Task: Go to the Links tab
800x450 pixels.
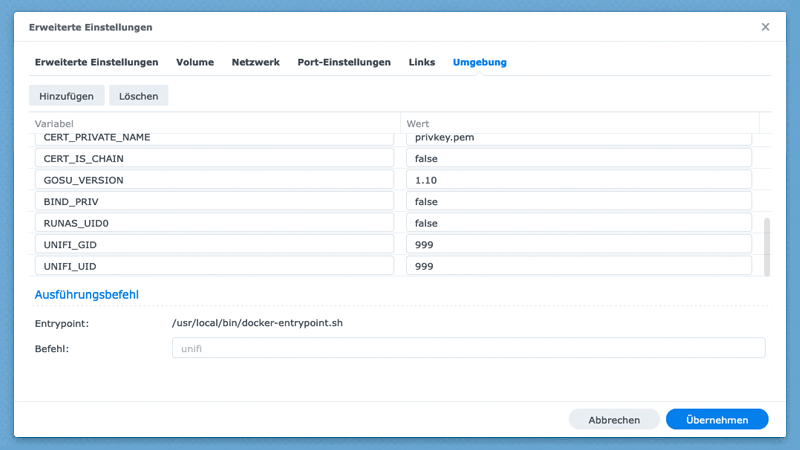Action: point(422,62)
